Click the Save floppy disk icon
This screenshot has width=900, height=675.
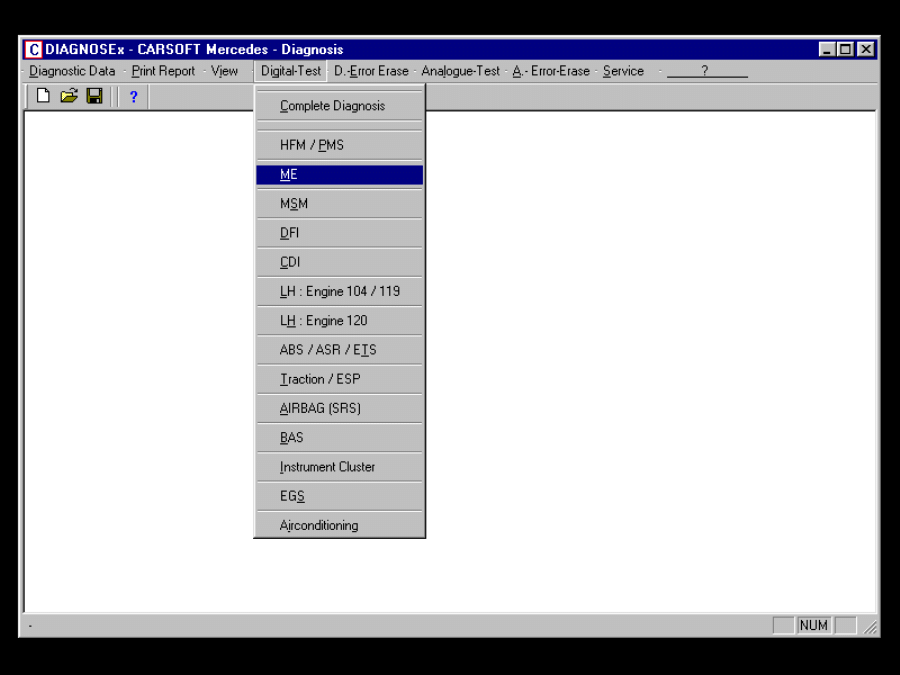[x=94, y=96]
